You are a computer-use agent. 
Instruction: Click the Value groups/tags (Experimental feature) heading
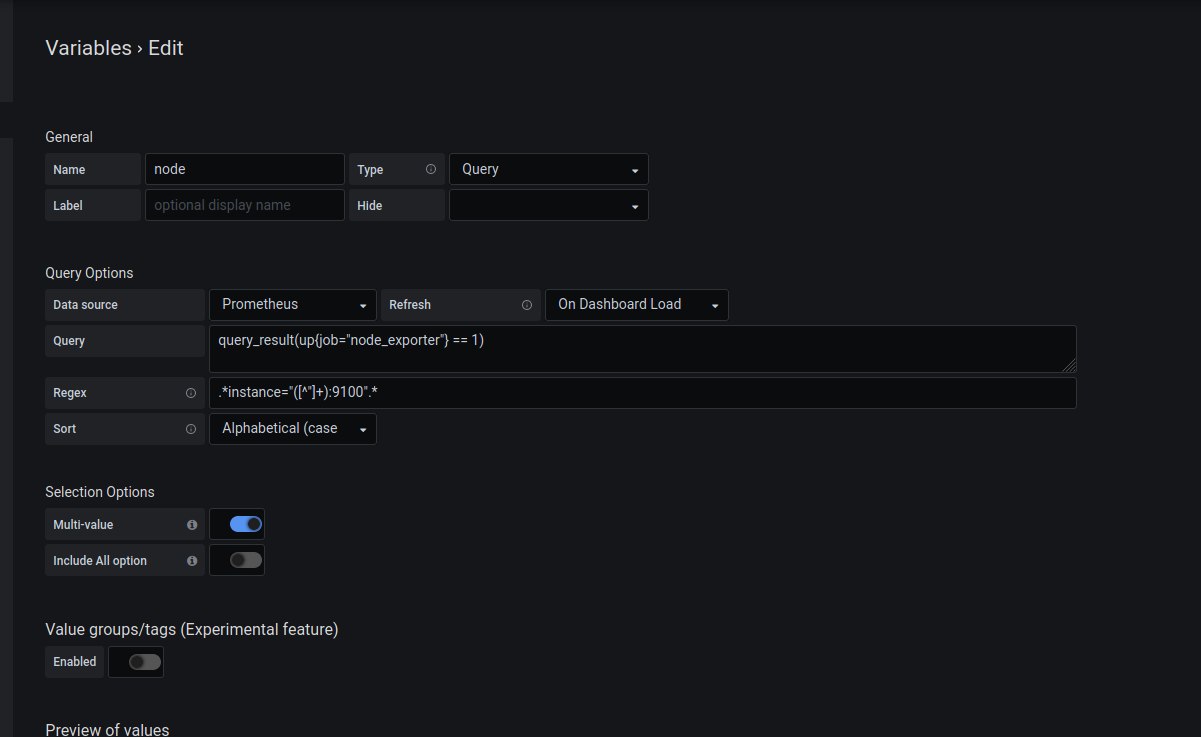tap(192, 629)
